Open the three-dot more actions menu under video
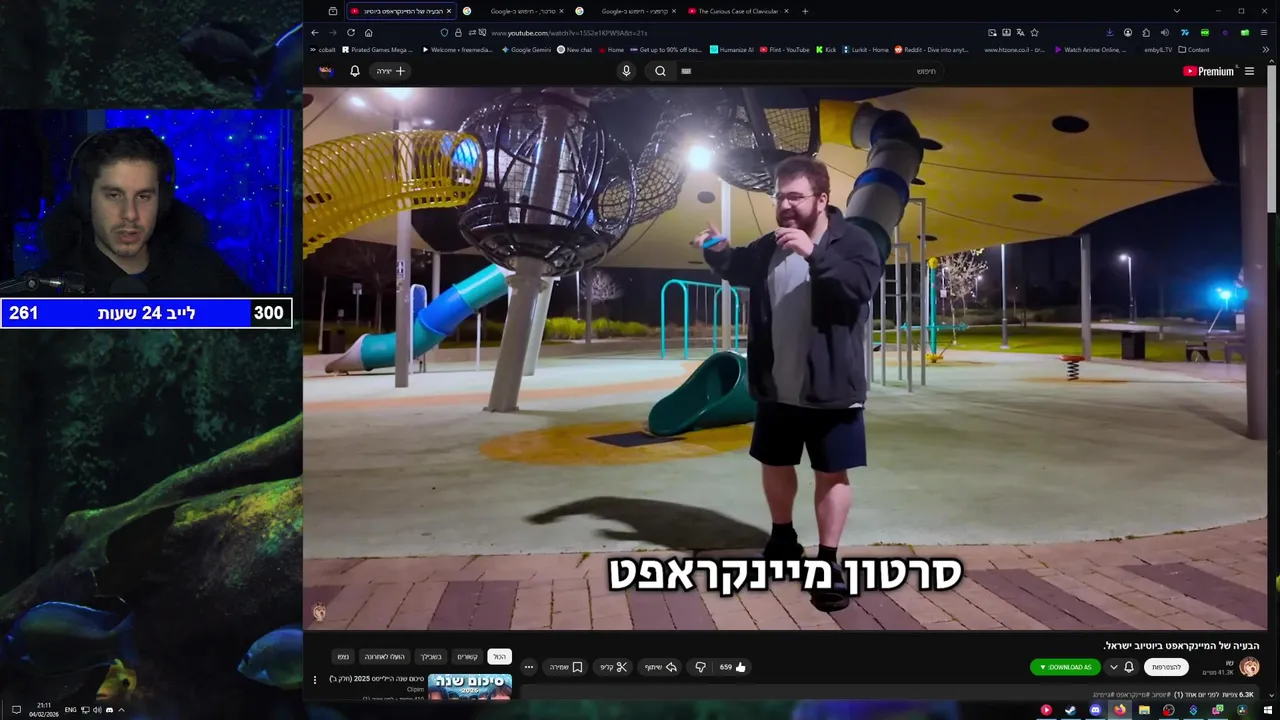The height and width of the screenshot is (720, 1280). tap(529, 667)
